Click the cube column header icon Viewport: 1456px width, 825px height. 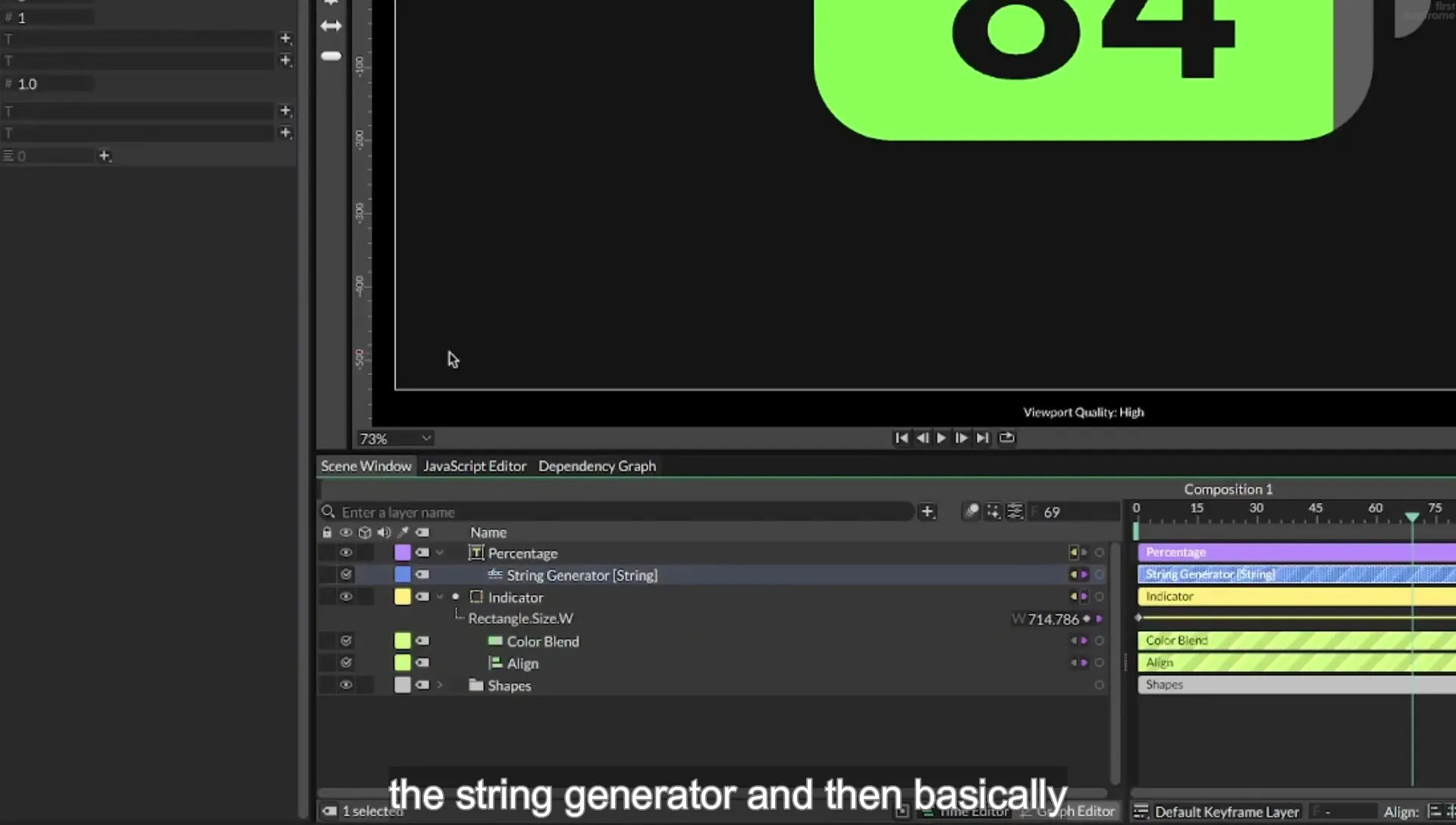pyautogui.click(x=365, y=532)
